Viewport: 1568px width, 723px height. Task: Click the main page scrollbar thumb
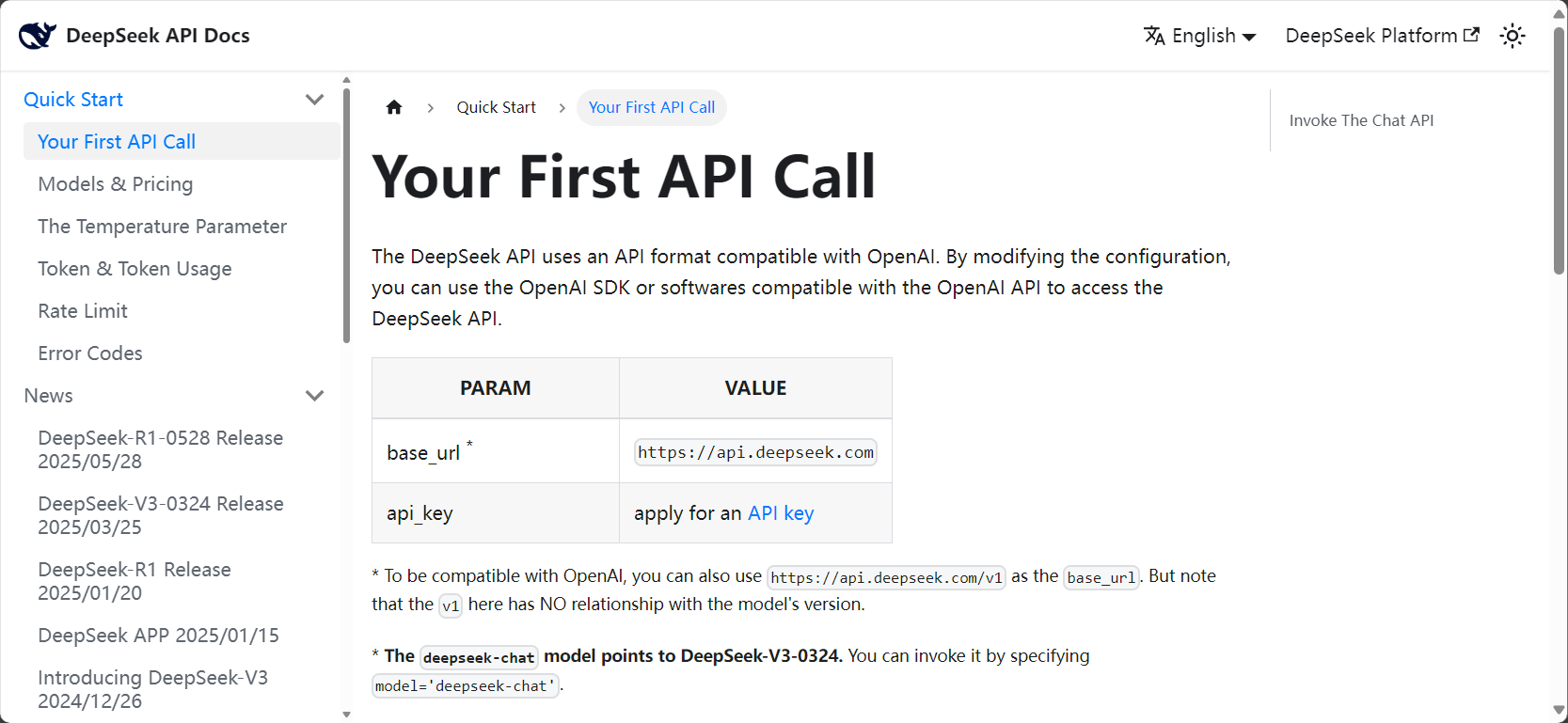[1559, 150]
